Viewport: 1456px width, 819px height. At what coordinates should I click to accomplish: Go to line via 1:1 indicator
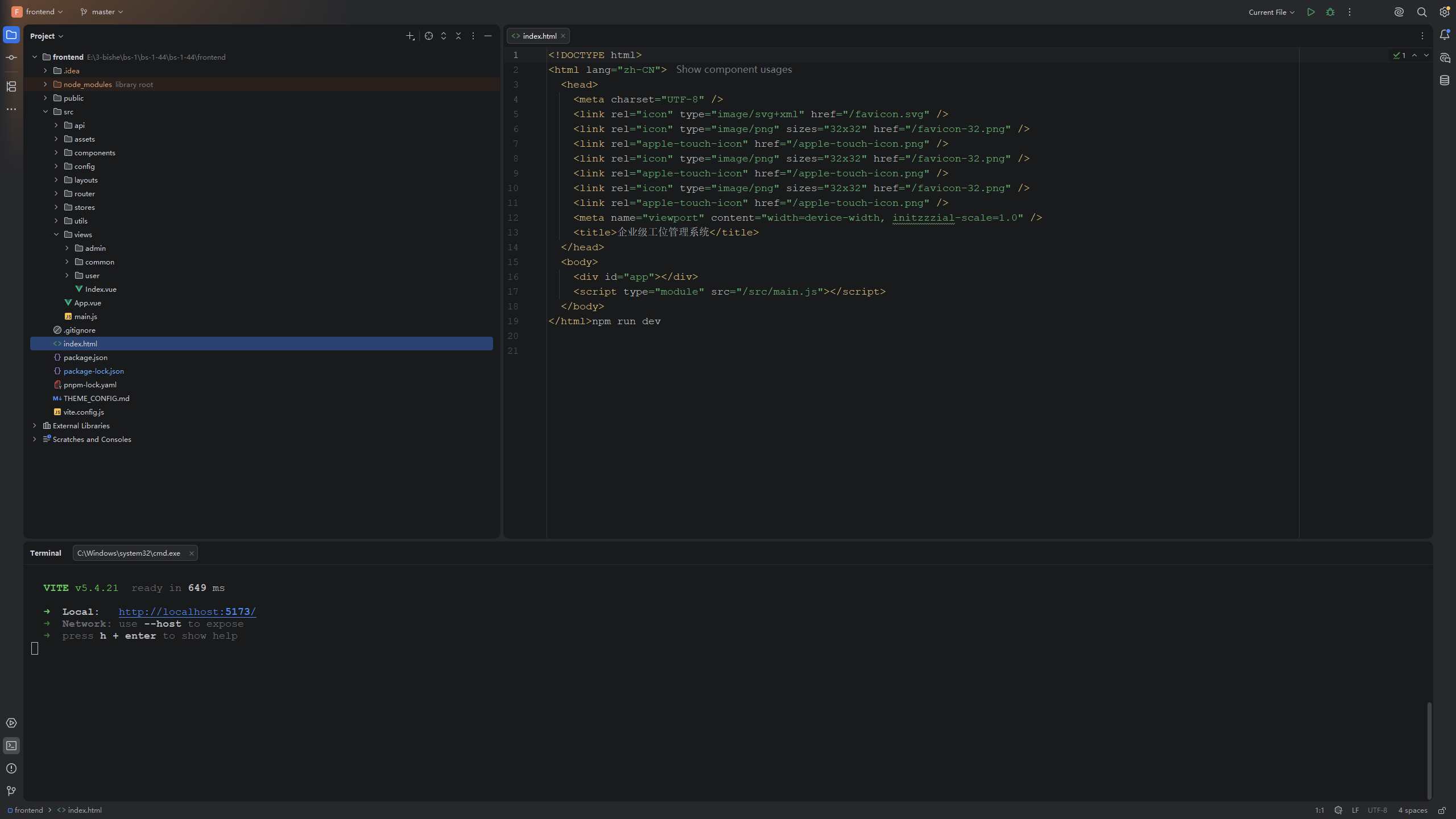tap(1319, 810)
